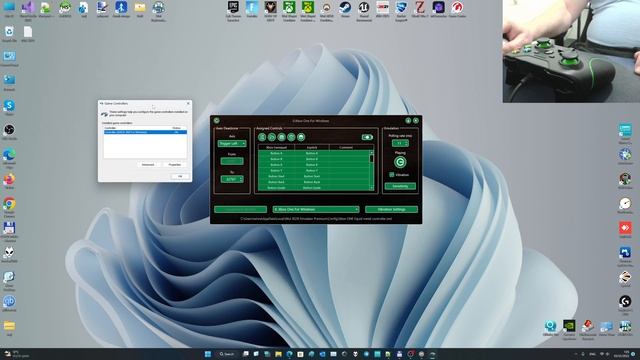Screen dimensions: 640x360
Task: Click OK in Game Controllers dialog
Action: click(180, 176)
